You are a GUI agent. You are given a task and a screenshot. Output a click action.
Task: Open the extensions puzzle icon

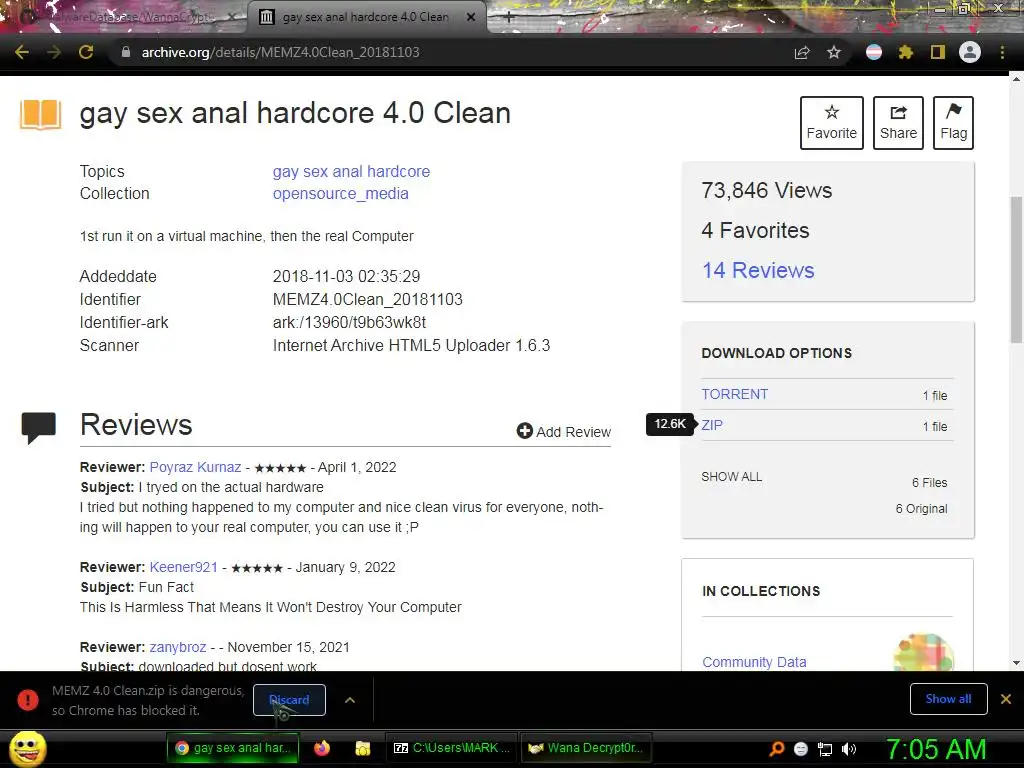click(905, 52)
